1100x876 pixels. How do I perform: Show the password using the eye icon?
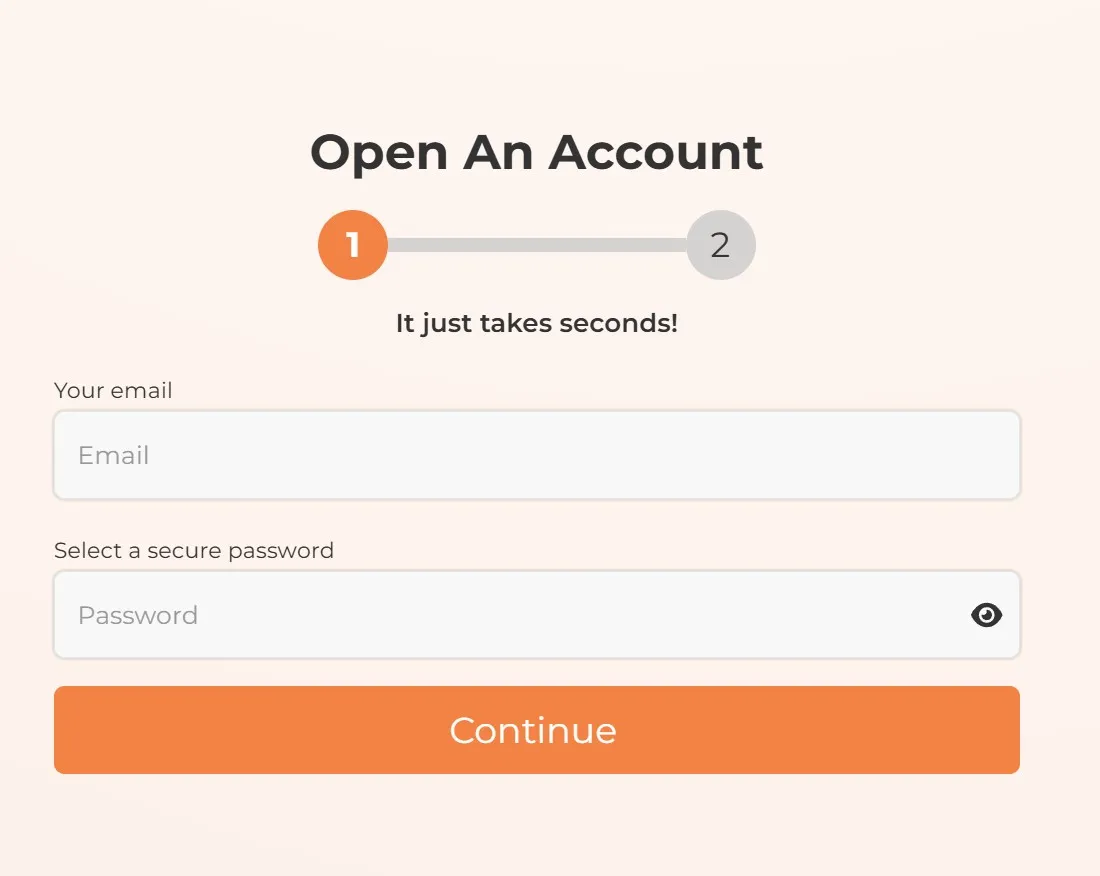[x=986, y=615]
